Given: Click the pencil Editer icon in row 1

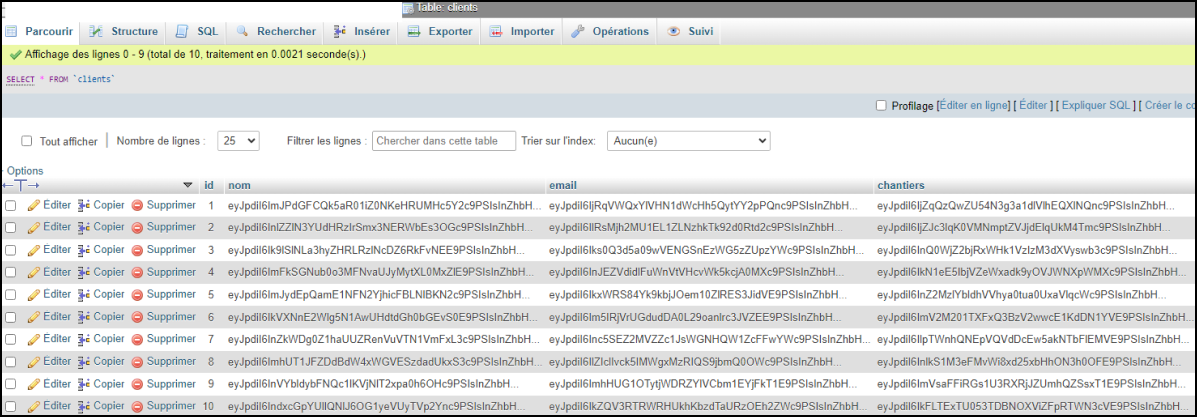Looking at the screenshot, I should click(x=33, y=205).
